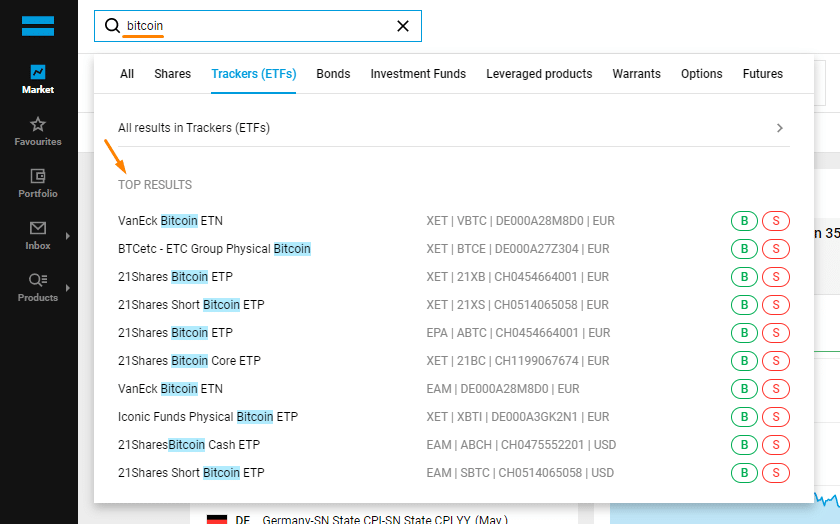The width and height of the screenshot is (840, 524).
Task: Sell BTCetc ETC Group Physical Bitcoin
Action: click(x=776, y=249)
